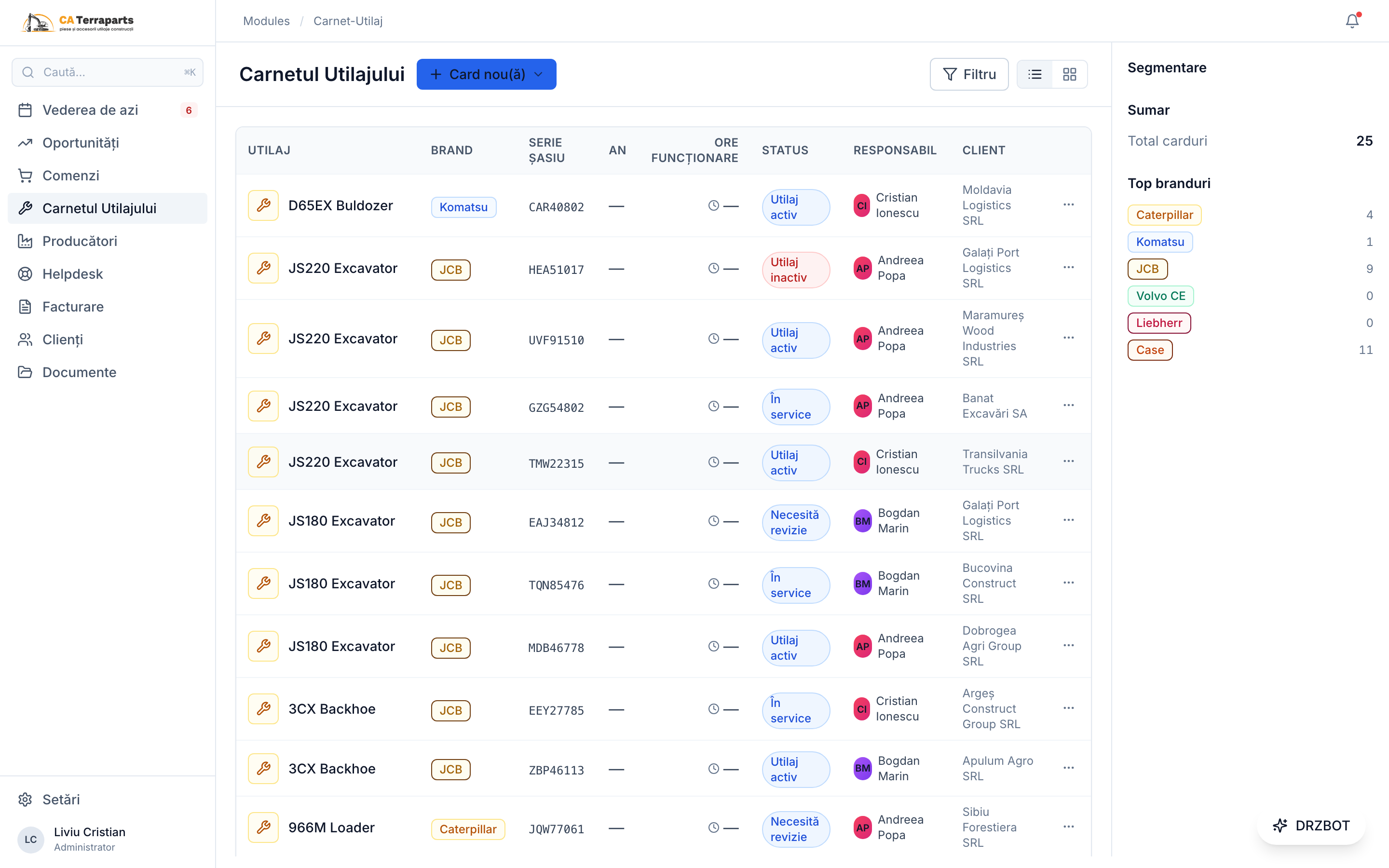Filter by Case brand tag
This screenshot has width=1389, height=868.
(x=1150, y=350)
